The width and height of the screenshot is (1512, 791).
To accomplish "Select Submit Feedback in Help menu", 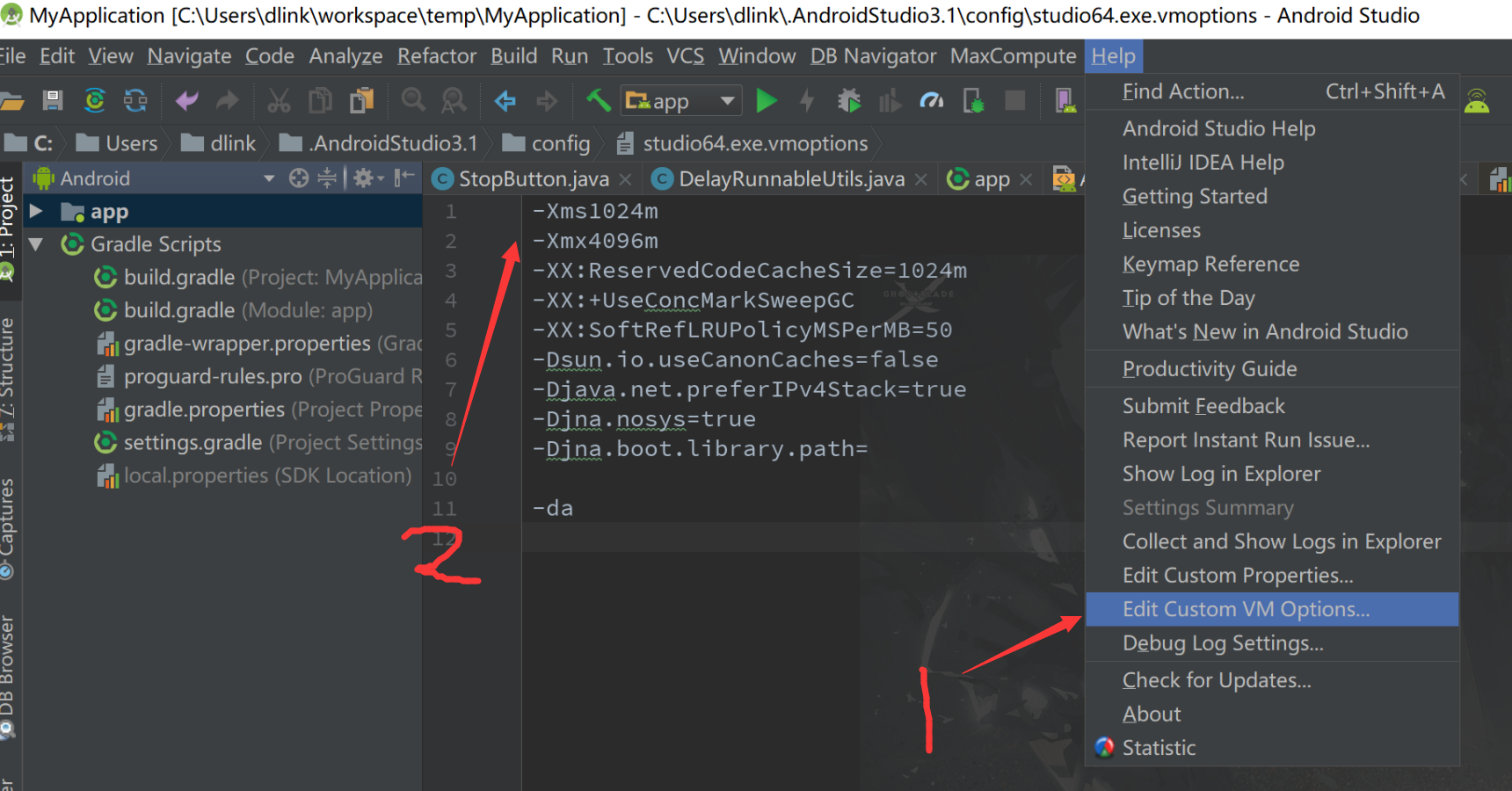I will coord(1272,406).
